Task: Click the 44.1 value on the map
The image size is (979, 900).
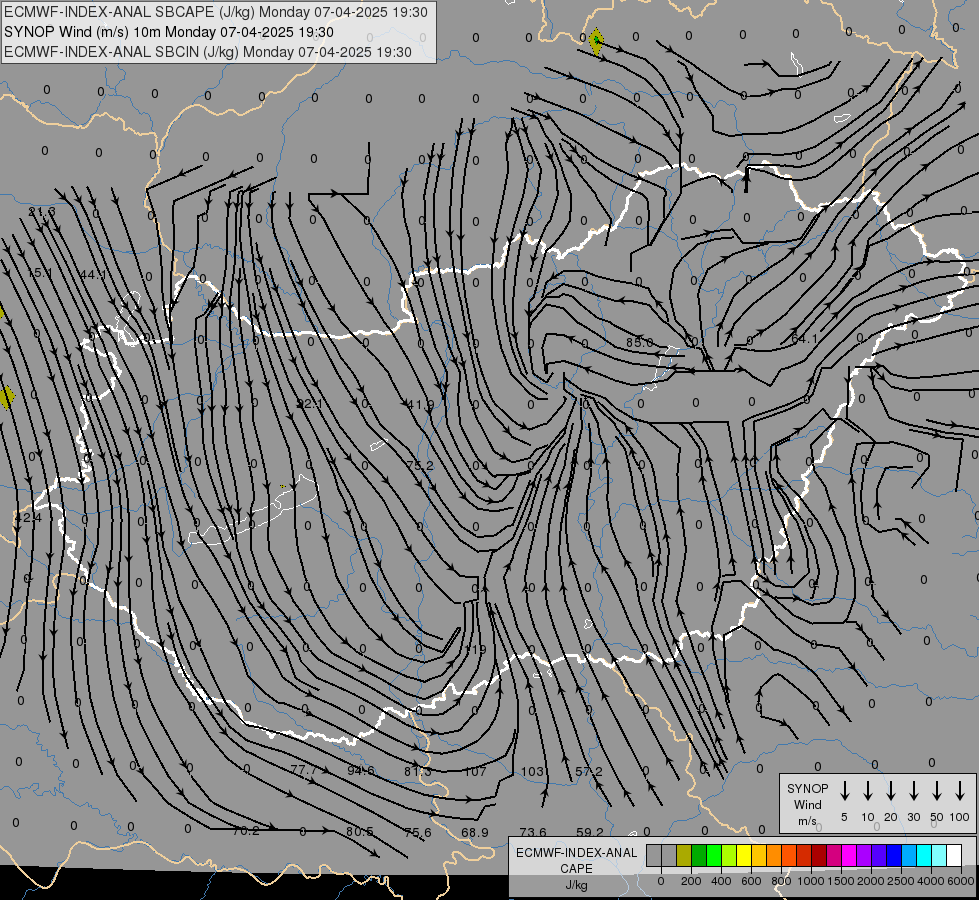Action: (93, 275)
